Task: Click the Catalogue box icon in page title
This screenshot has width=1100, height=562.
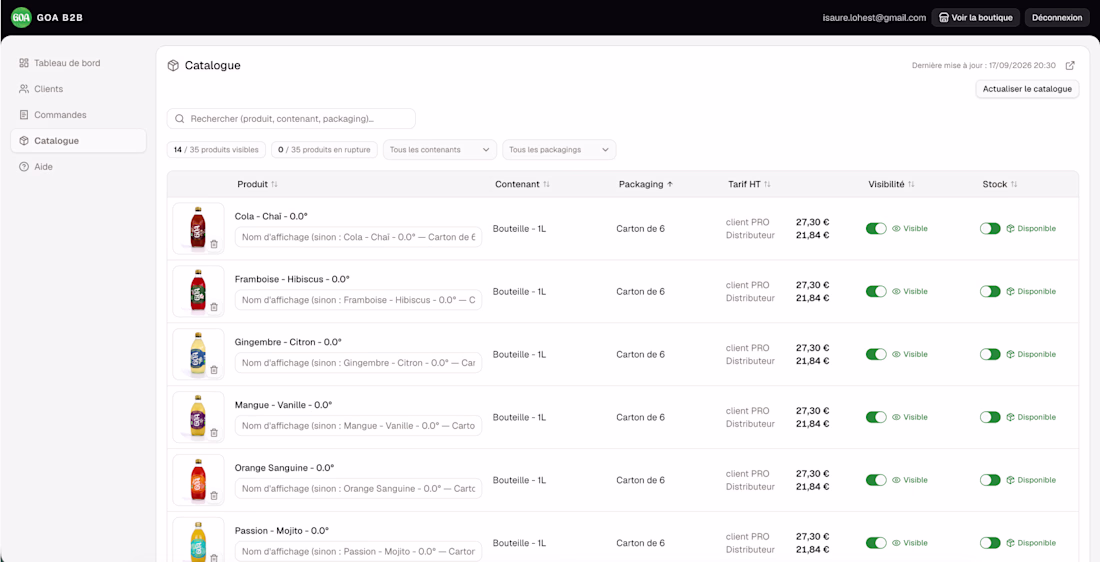Action: [x=173, y=65]
